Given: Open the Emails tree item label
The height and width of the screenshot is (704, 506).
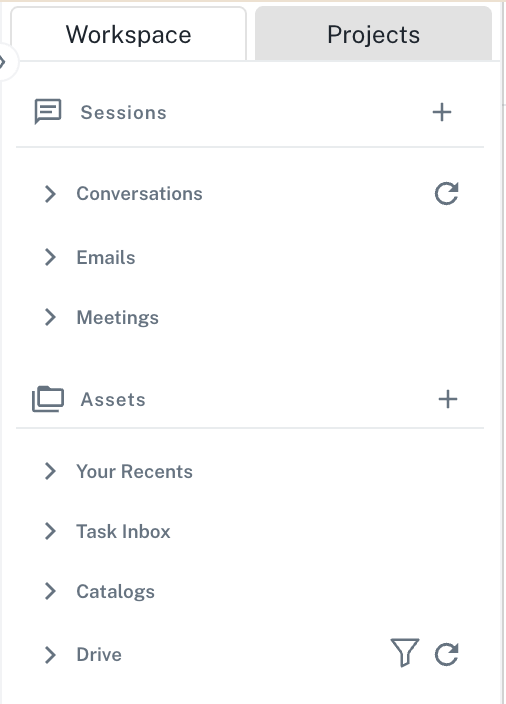Looking at the screenshot, I should (x=106, y=257).
